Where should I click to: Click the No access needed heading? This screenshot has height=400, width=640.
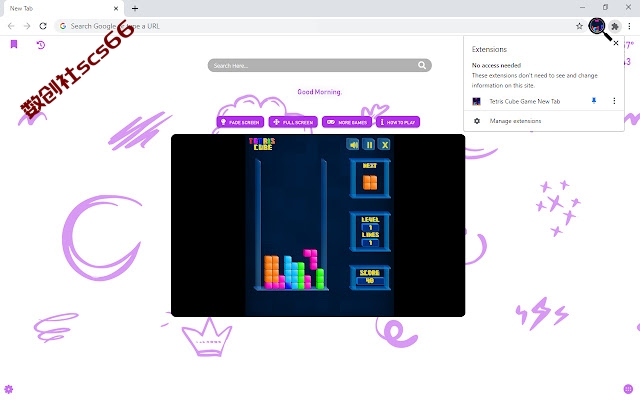(496, 65)
